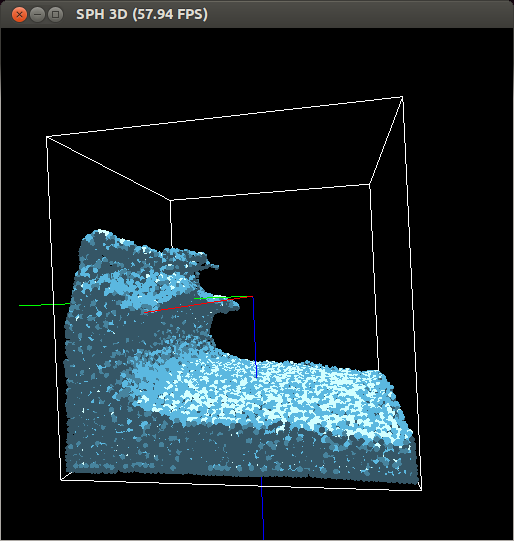The width and height of the screenshot is (514, 541).
Task: Click the highest crest of the fluid wave
Action: click(100, 233)
